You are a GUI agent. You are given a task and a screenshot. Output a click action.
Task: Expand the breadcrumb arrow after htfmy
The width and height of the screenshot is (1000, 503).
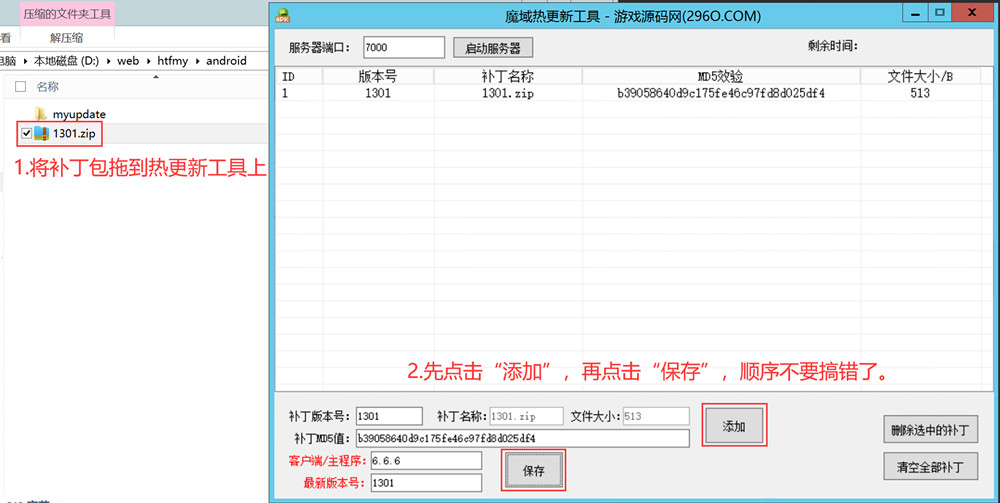click(197, 61)
